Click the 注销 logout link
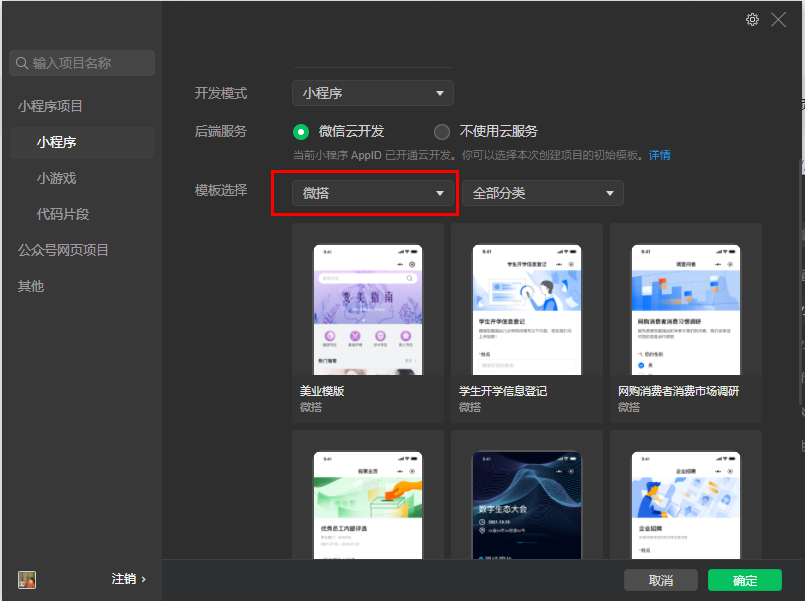The width and height of the screenshot is (805, 601). point(128,579)
